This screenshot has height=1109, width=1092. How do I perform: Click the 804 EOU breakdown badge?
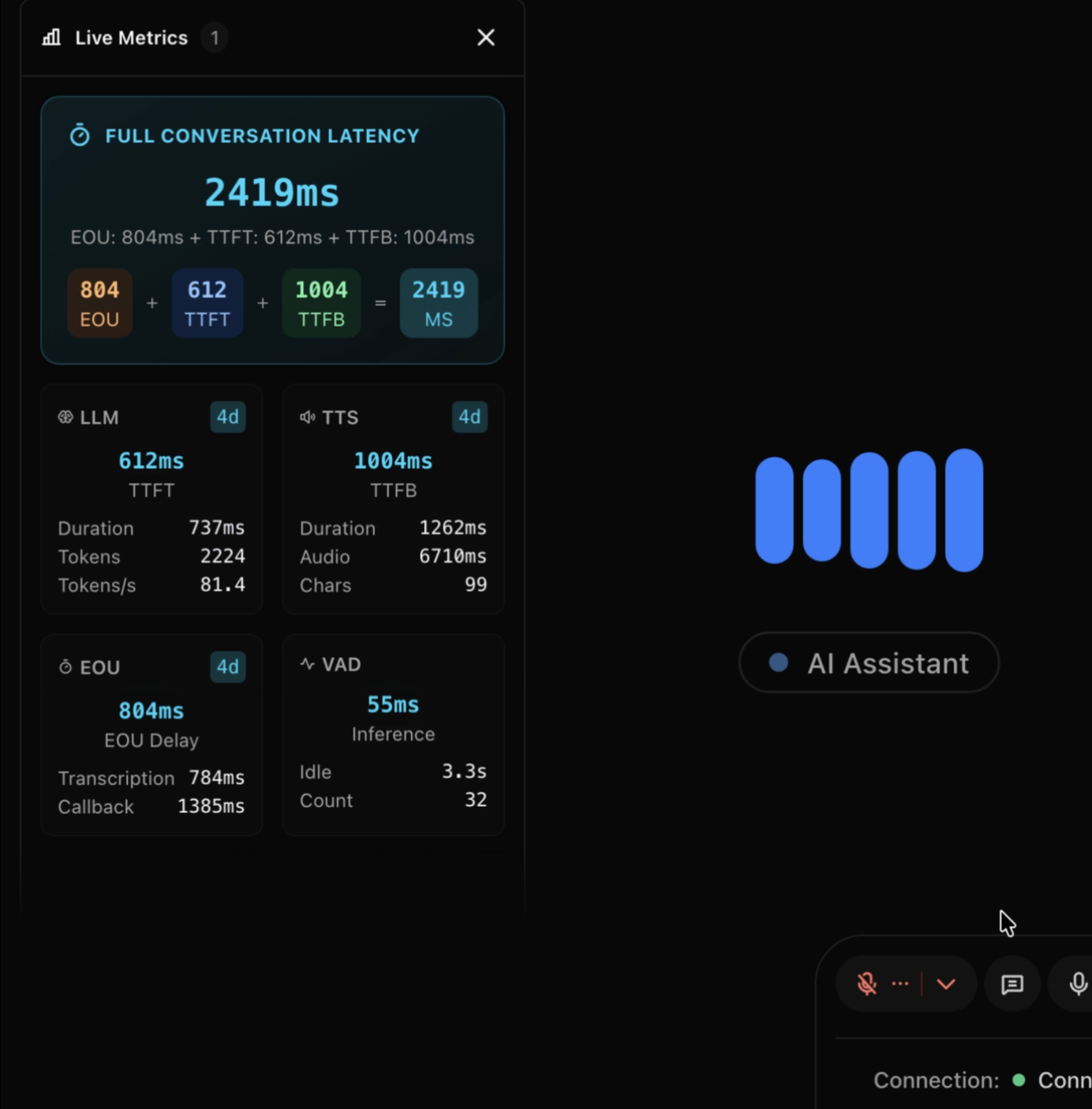[x=99, y=303]
